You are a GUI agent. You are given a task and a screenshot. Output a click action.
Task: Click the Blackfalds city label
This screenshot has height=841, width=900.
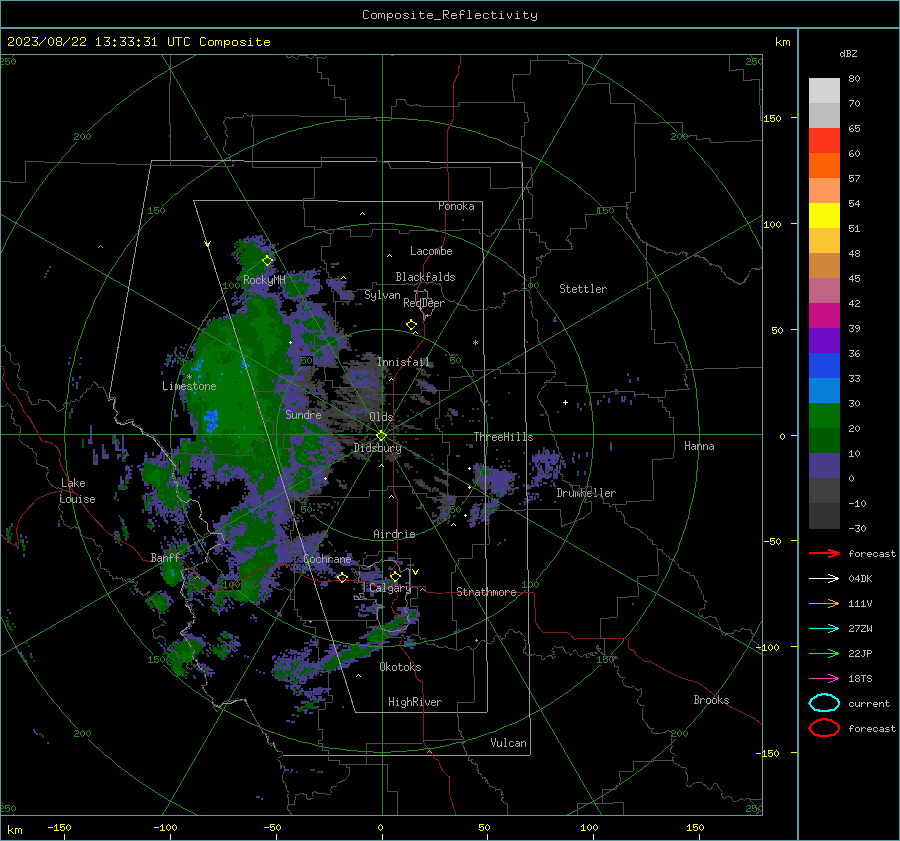pos(425,277)
